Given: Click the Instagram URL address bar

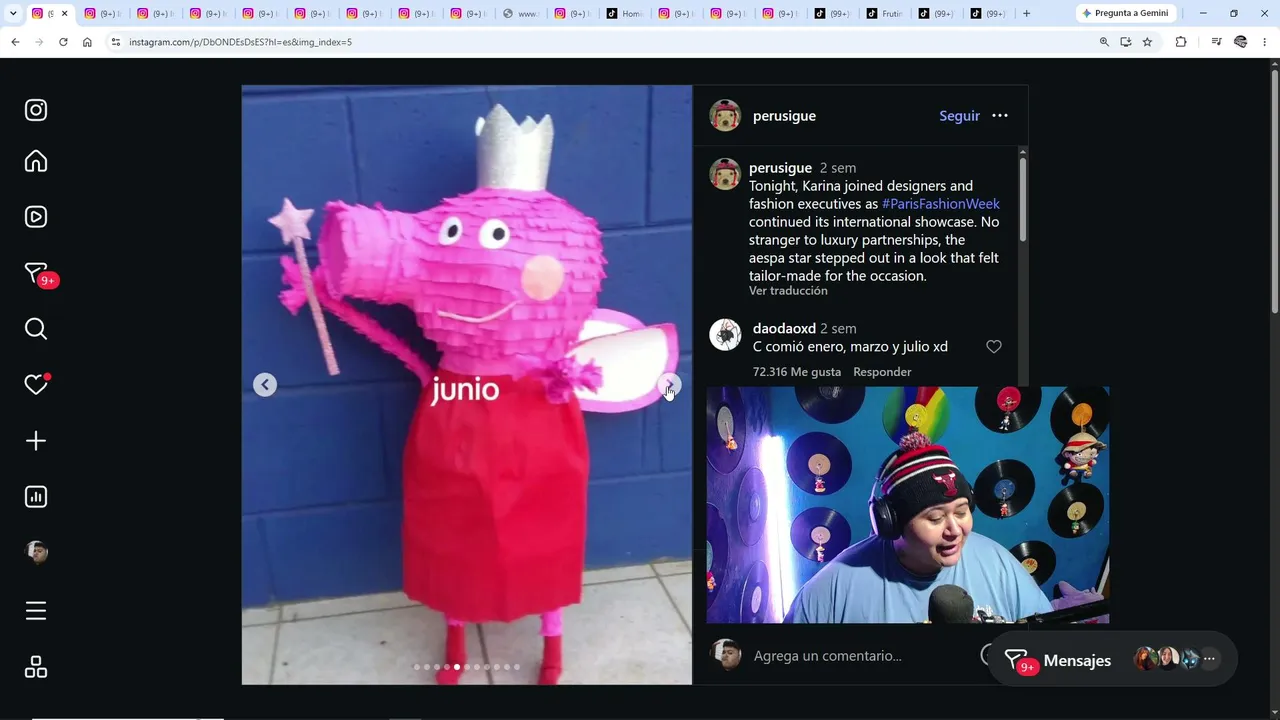Looking at the screenshot, I should point(600,42).
